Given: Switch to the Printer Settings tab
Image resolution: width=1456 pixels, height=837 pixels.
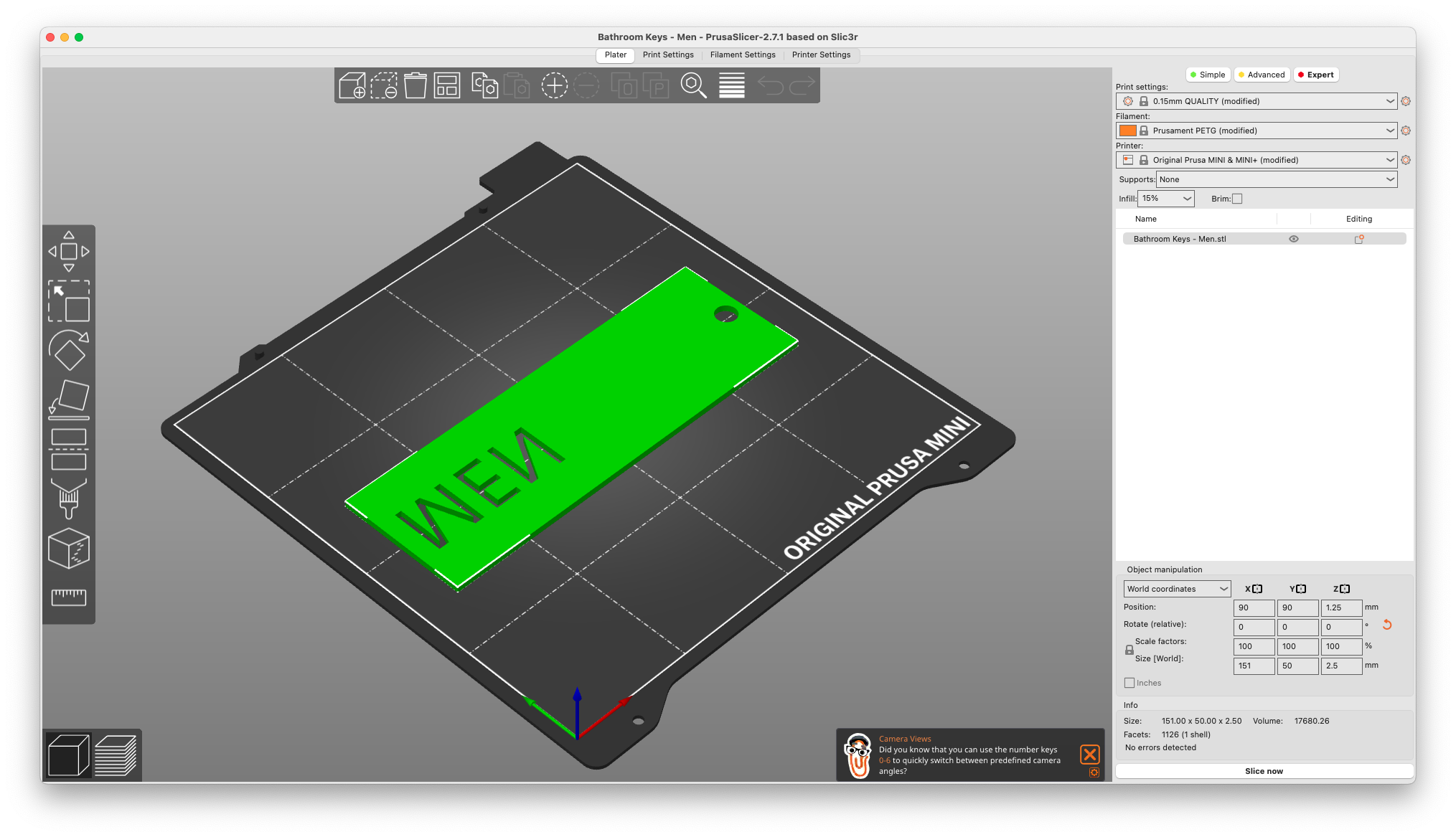Looking at the screenshot, I should click(x=821, y=55).
